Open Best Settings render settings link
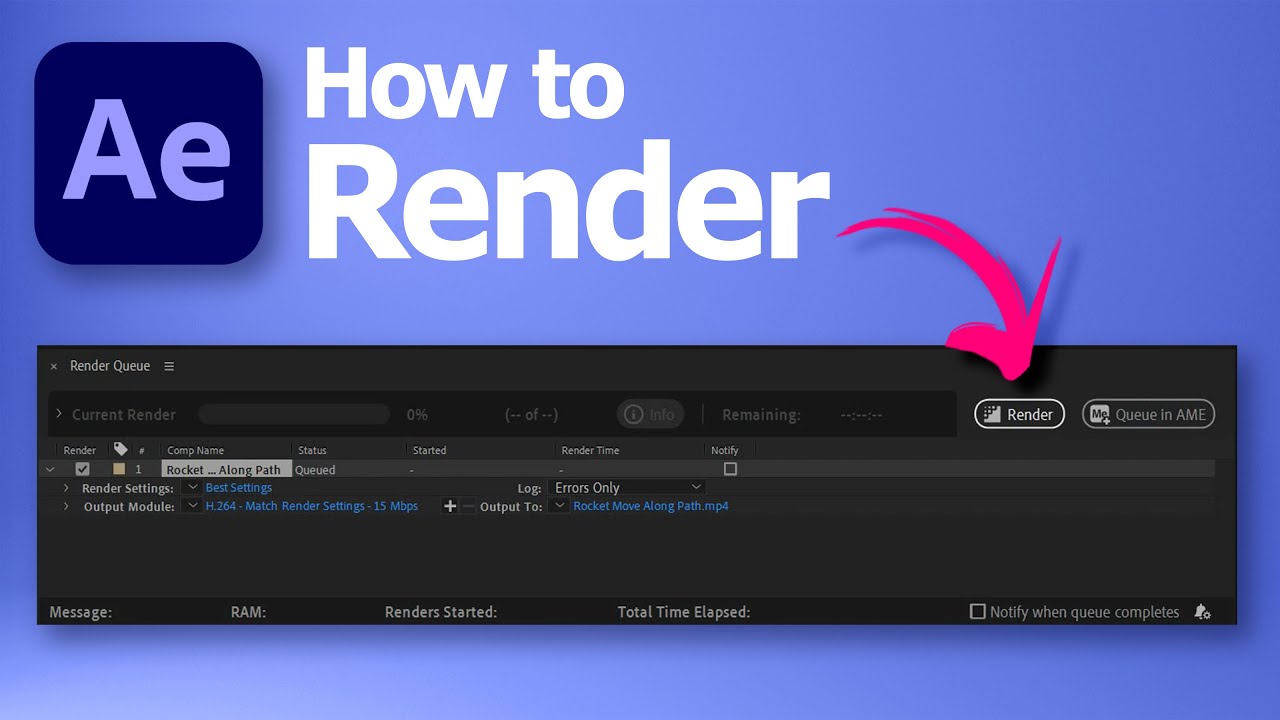 (239, 488)
